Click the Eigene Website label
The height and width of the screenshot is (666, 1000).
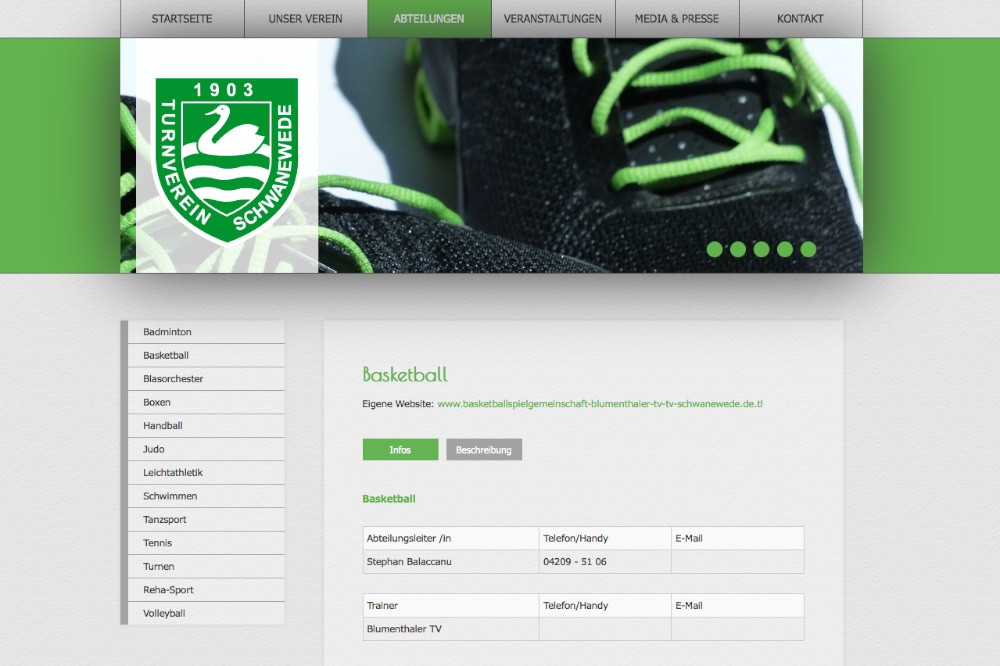[398, 404]
